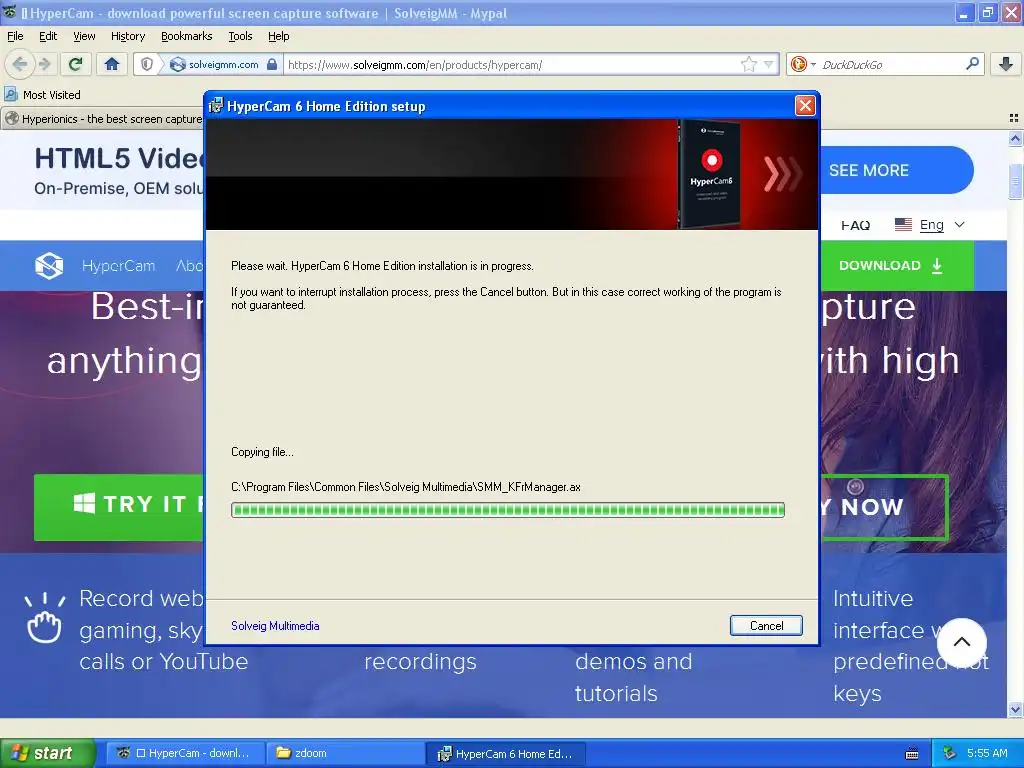Open the Edit menu
The width and height of the screenshot is (1024, 768).
click(48, 36)
